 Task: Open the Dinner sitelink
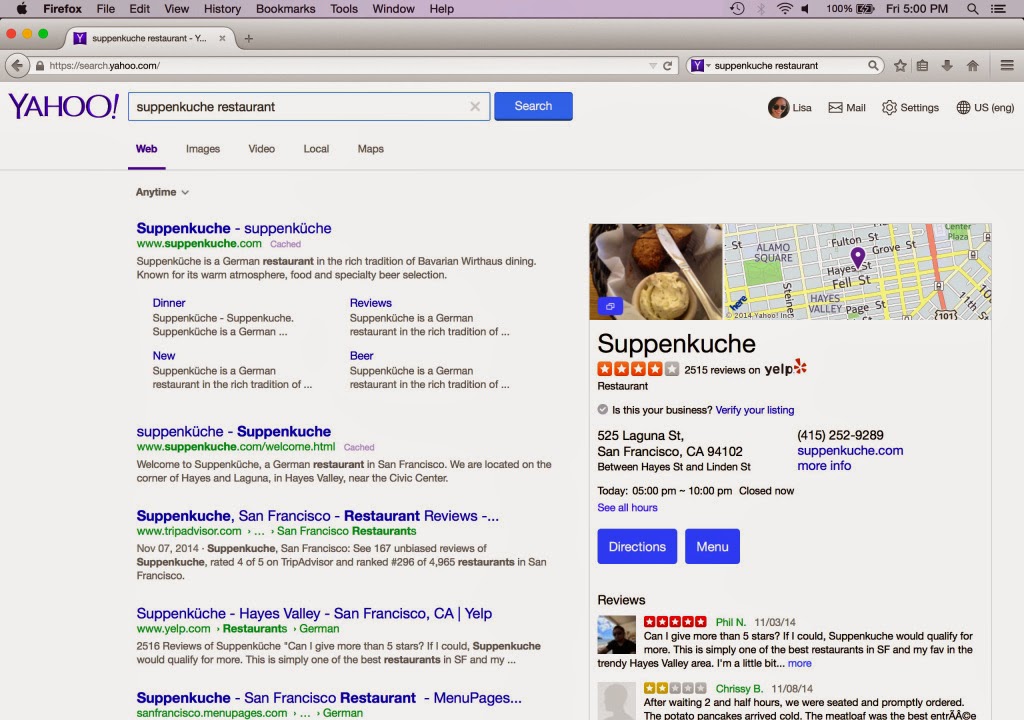[x=168, y=303]
